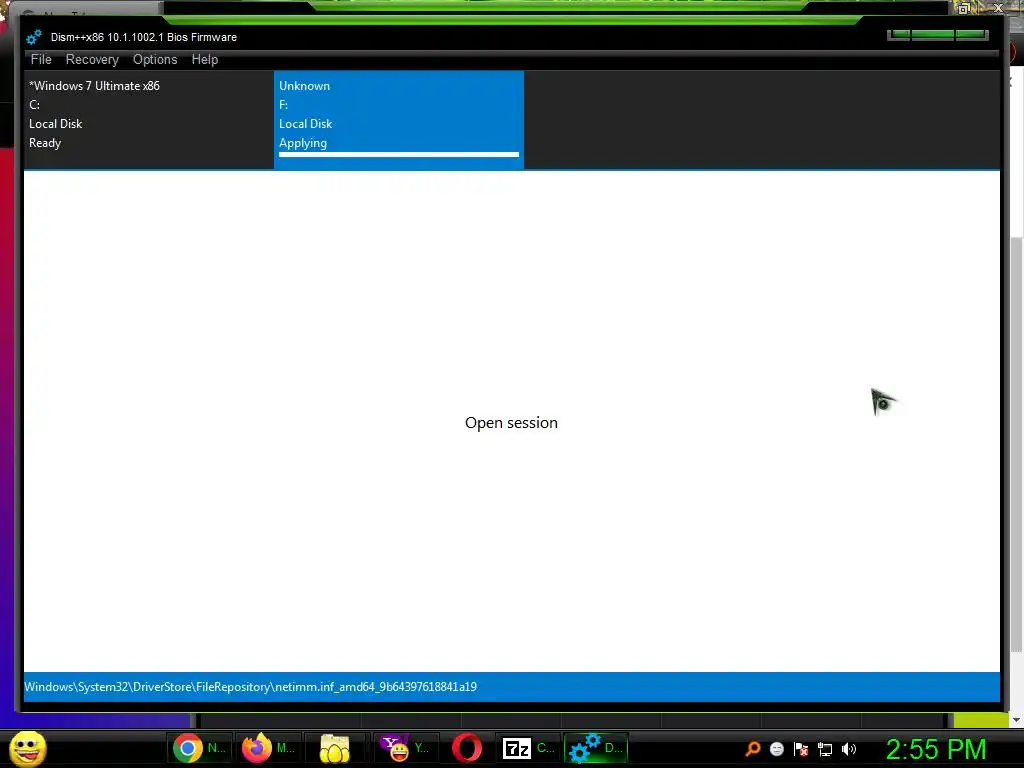Select the Unknown F: image tile
This screenshot has height=768, width=1024.
click(x=398, y=120)
